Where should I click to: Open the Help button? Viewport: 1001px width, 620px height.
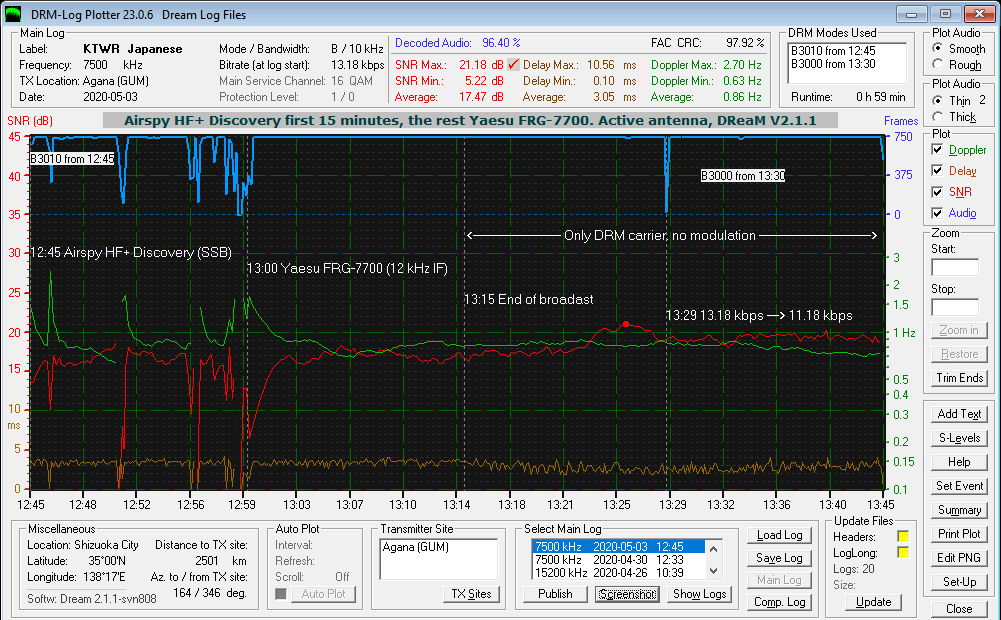(959, 462)
